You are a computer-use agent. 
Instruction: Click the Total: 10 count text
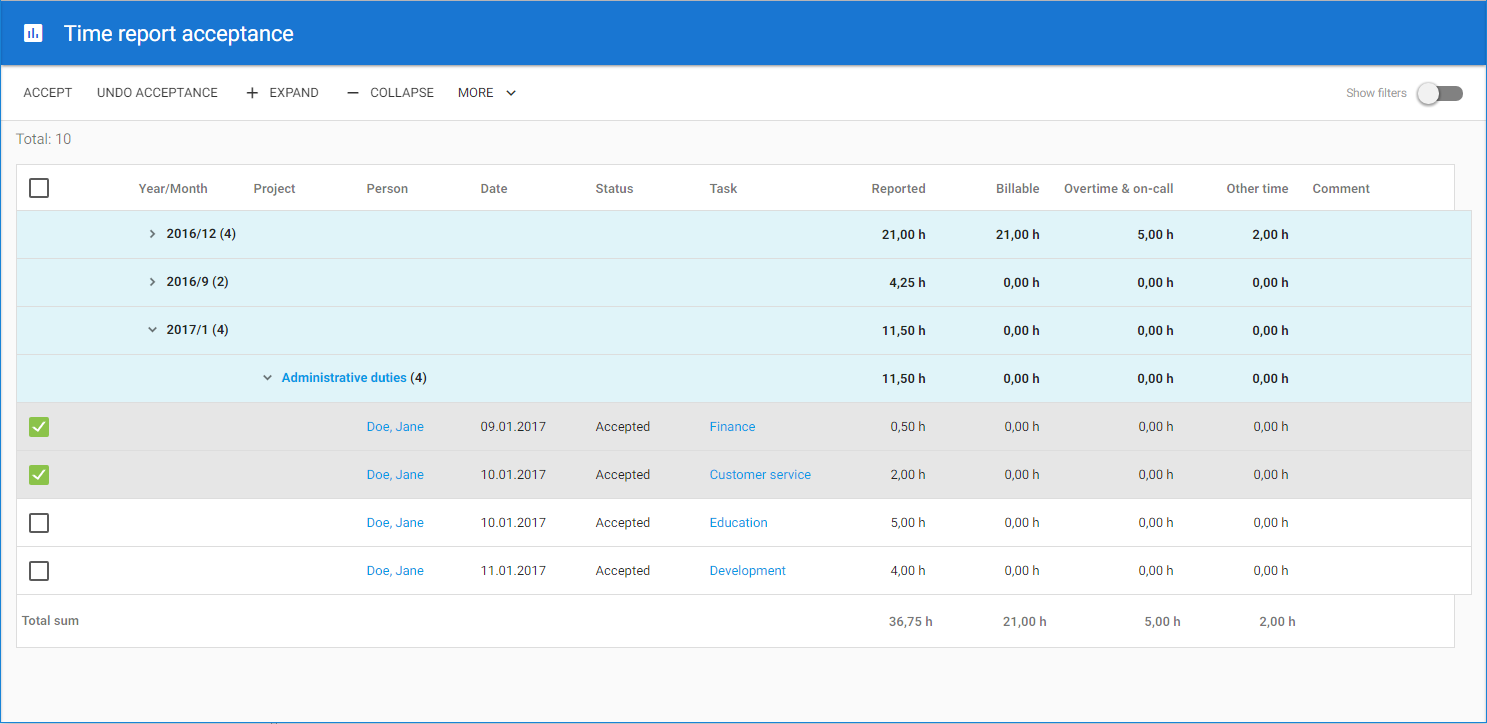point(44,139)
